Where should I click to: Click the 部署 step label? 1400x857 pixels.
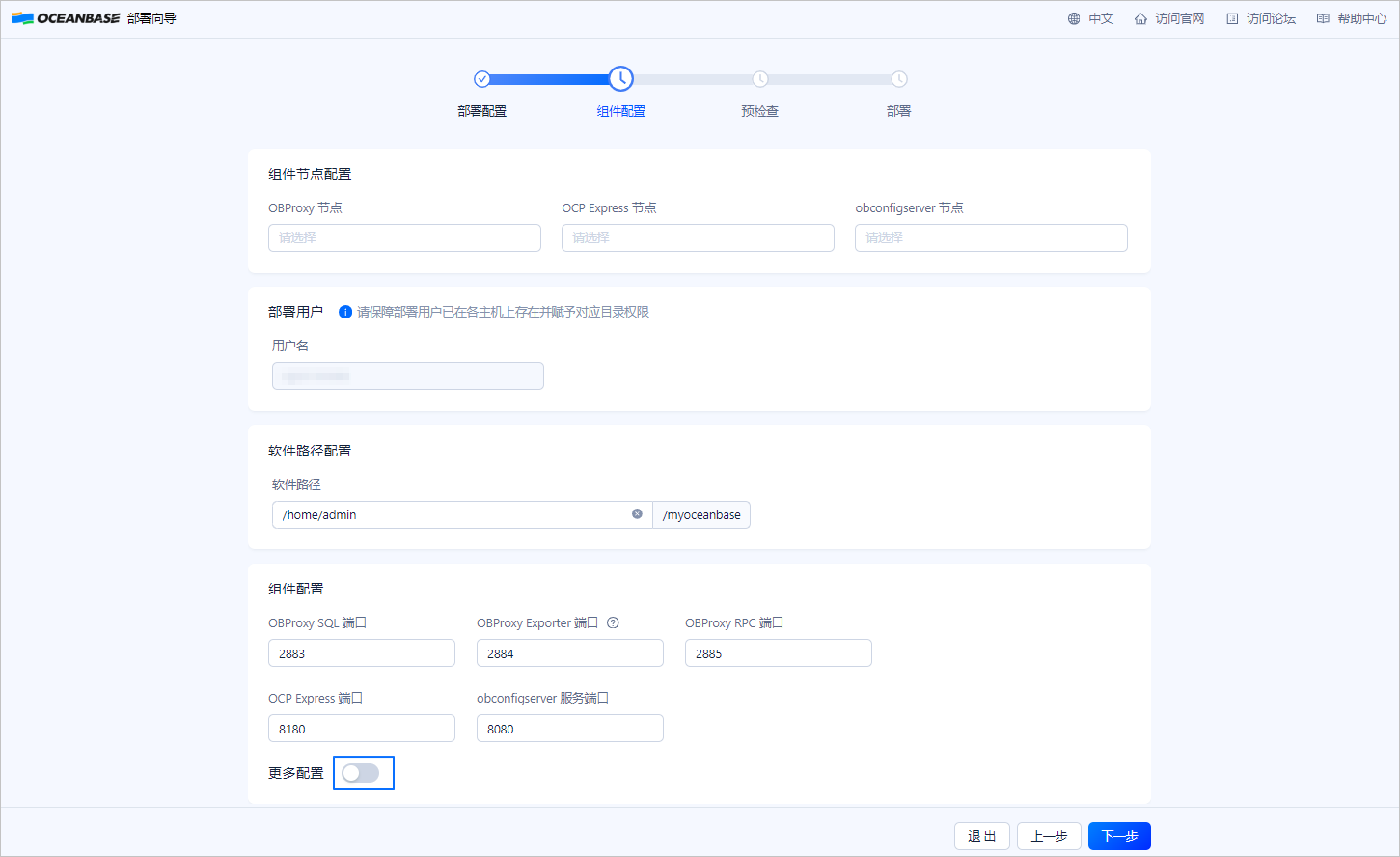[x=899, y=111]
